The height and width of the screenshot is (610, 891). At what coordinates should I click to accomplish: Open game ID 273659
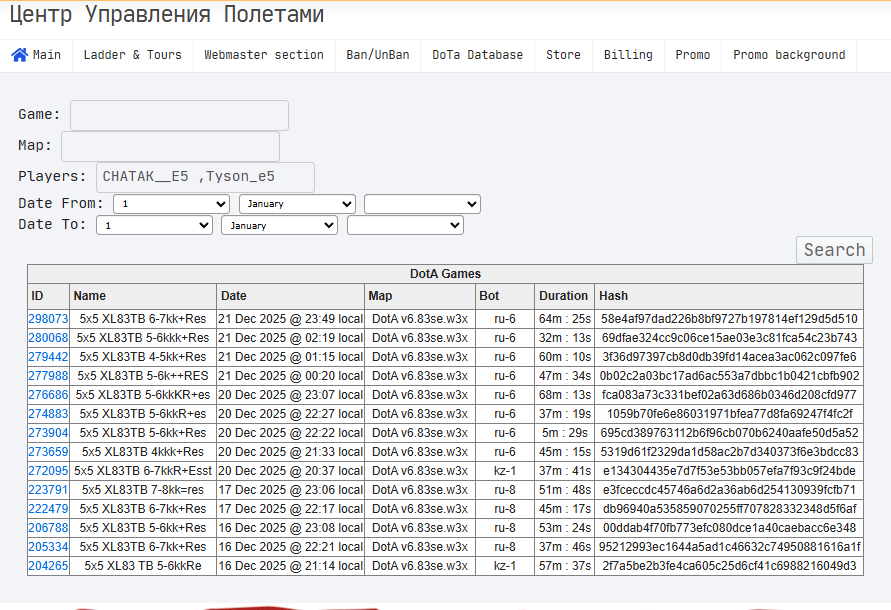(x=48, y=452)
